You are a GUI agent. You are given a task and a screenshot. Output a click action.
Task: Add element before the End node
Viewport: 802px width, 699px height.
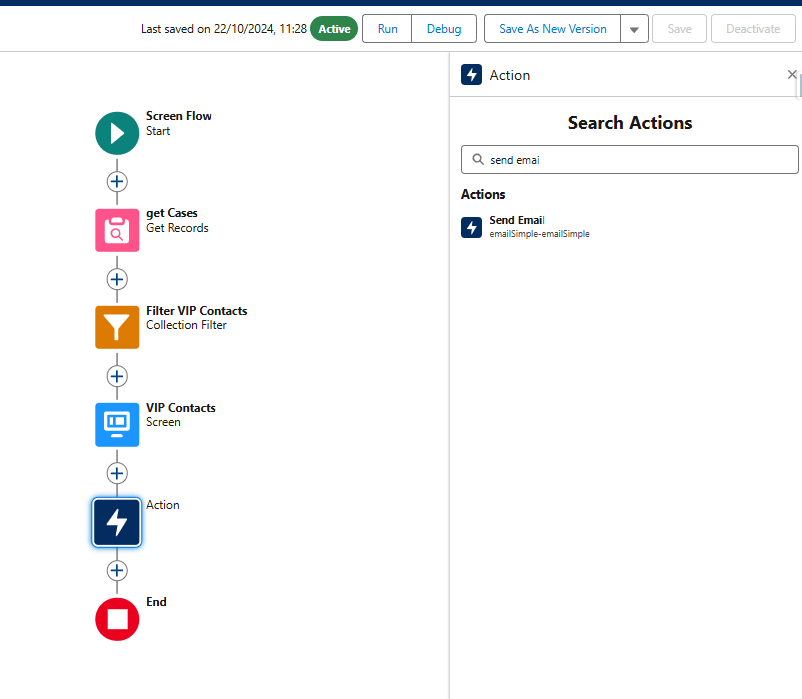point(117,570)
